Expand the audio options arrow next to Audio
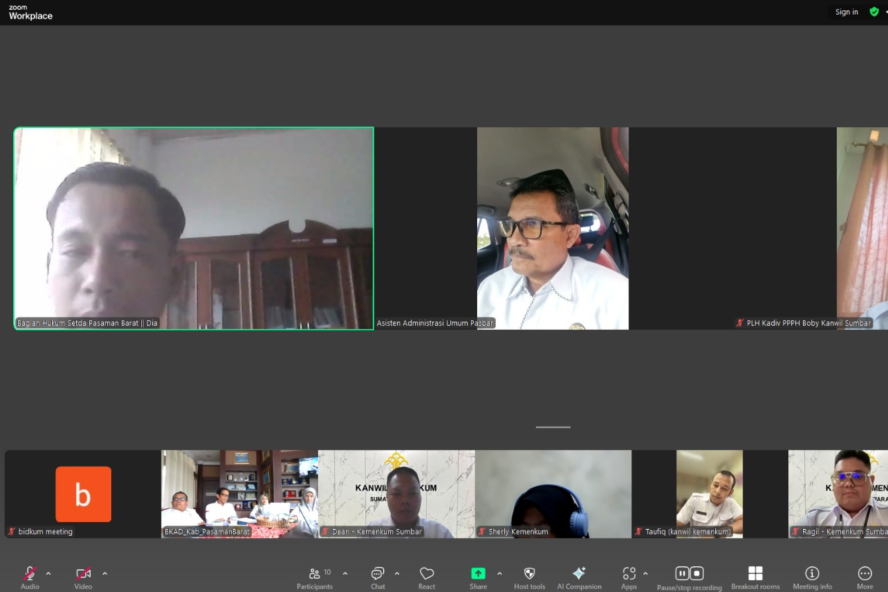 tap(50, 573)
